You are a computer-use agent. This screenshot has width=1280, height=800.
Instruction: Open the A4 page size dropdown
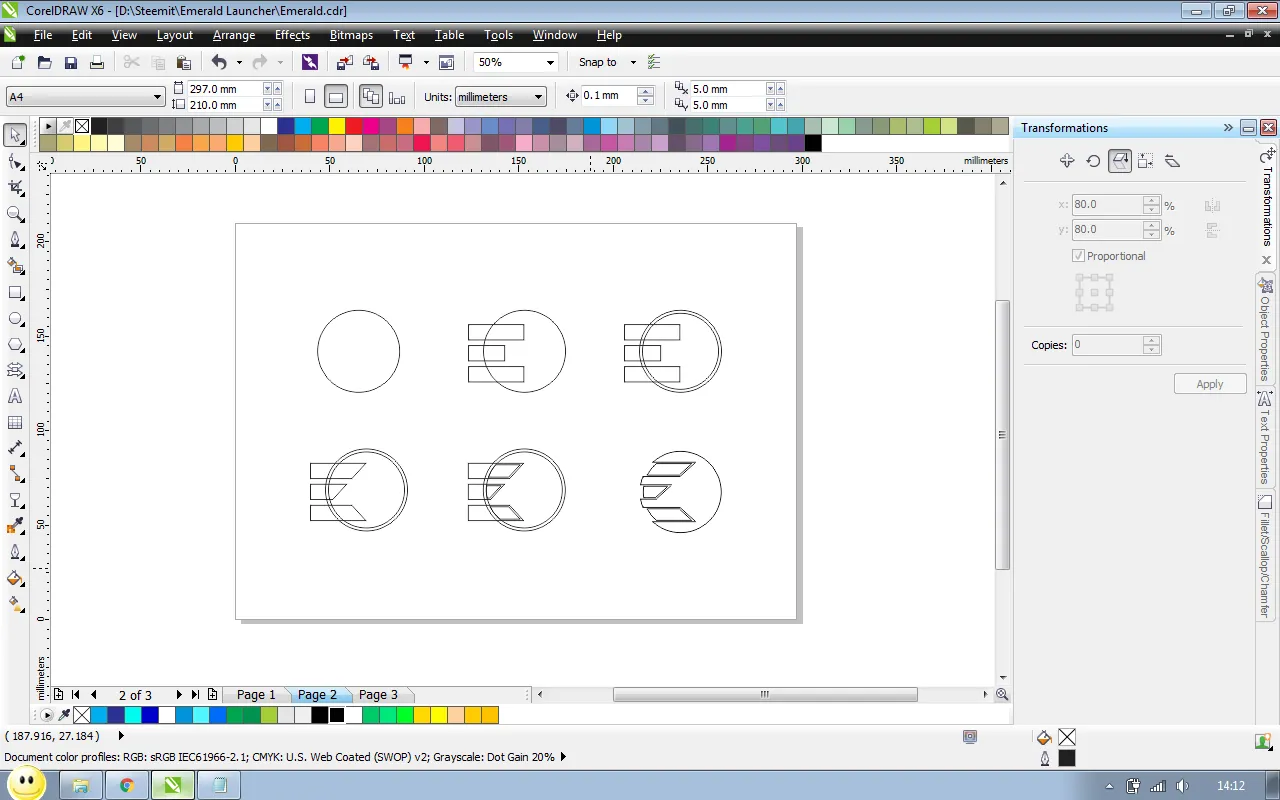pos(158,97)
